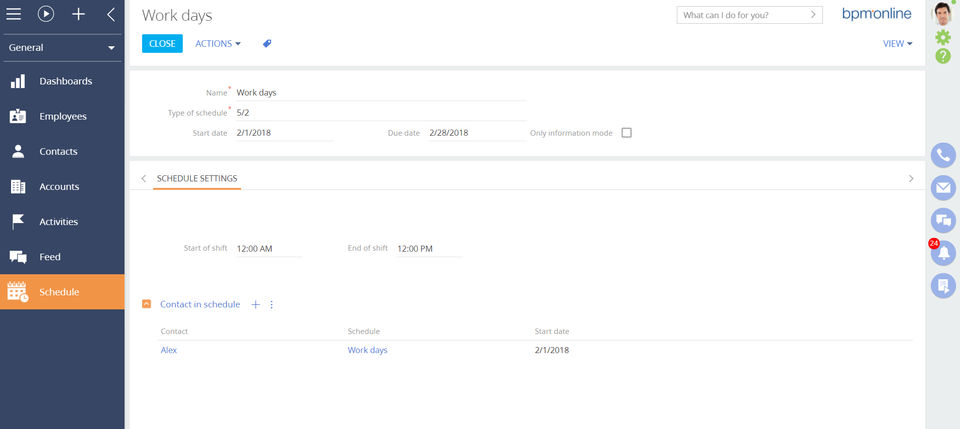The height and width of the screenshot is (429, 960).
Task: Open the email panel
Action: click(943, 187)
